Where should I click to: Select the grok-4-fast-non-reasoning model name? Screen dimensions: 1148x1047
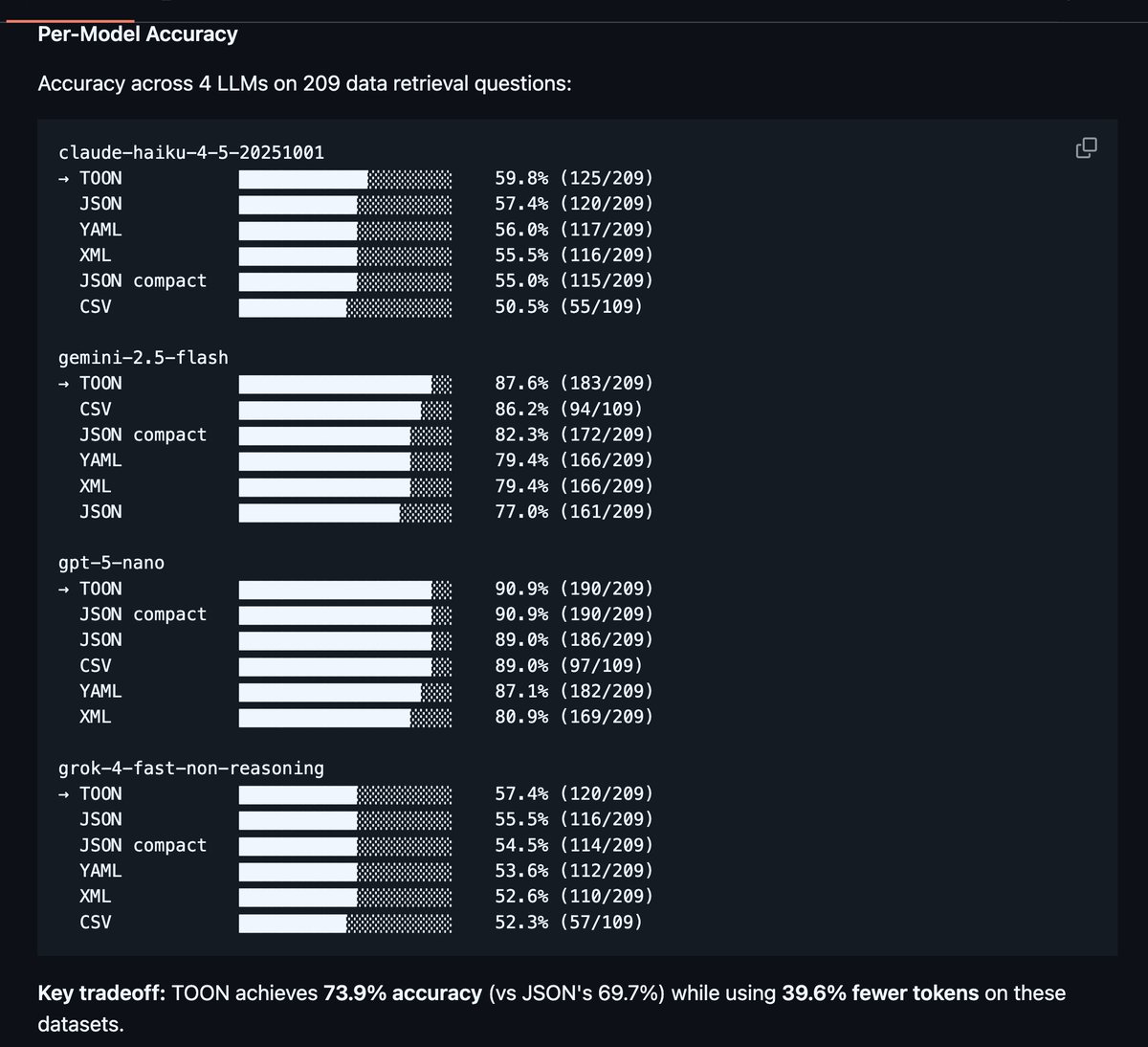pos(191,768)
